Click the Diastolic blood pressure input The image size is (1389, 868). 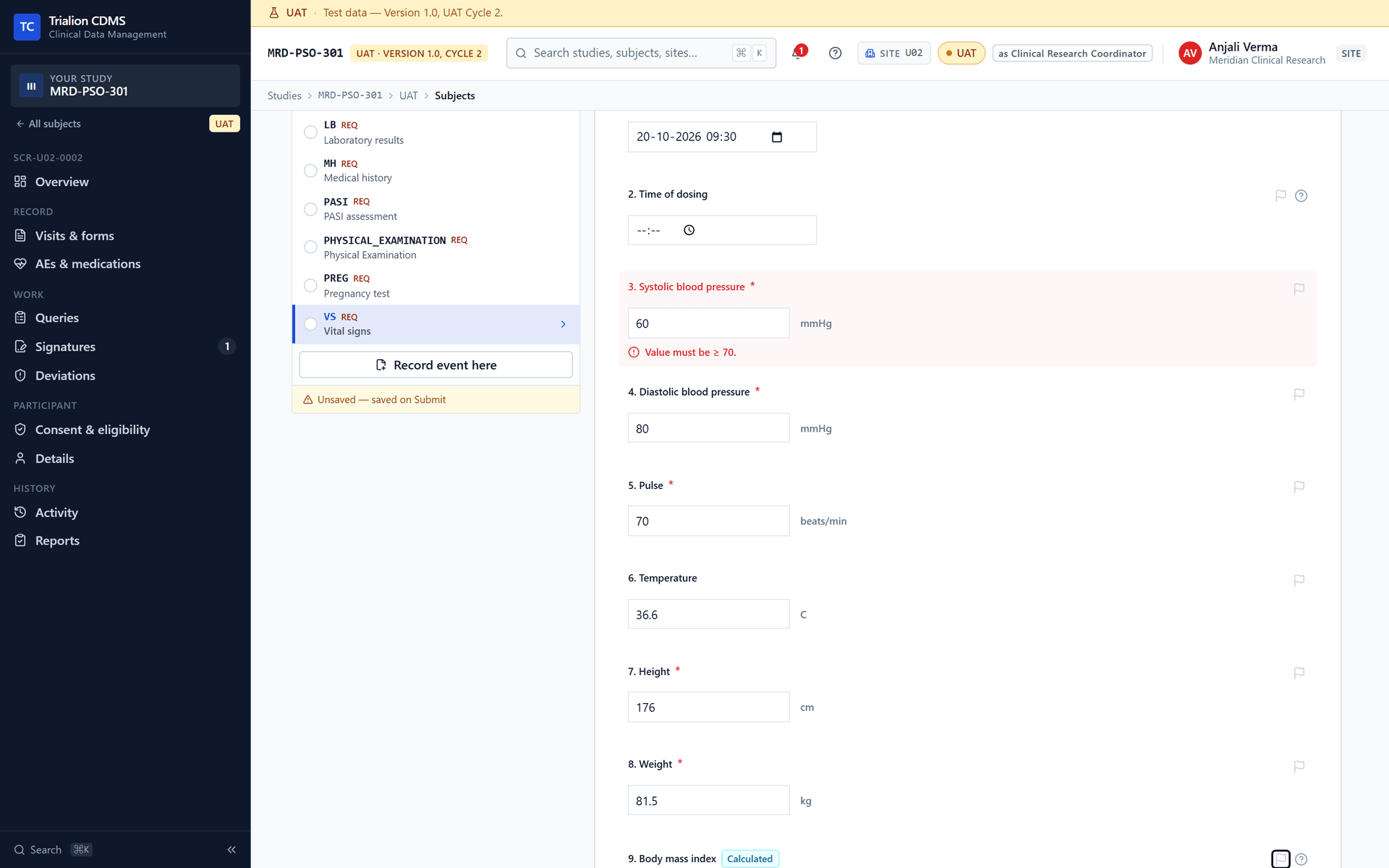[x=708, y=428]
